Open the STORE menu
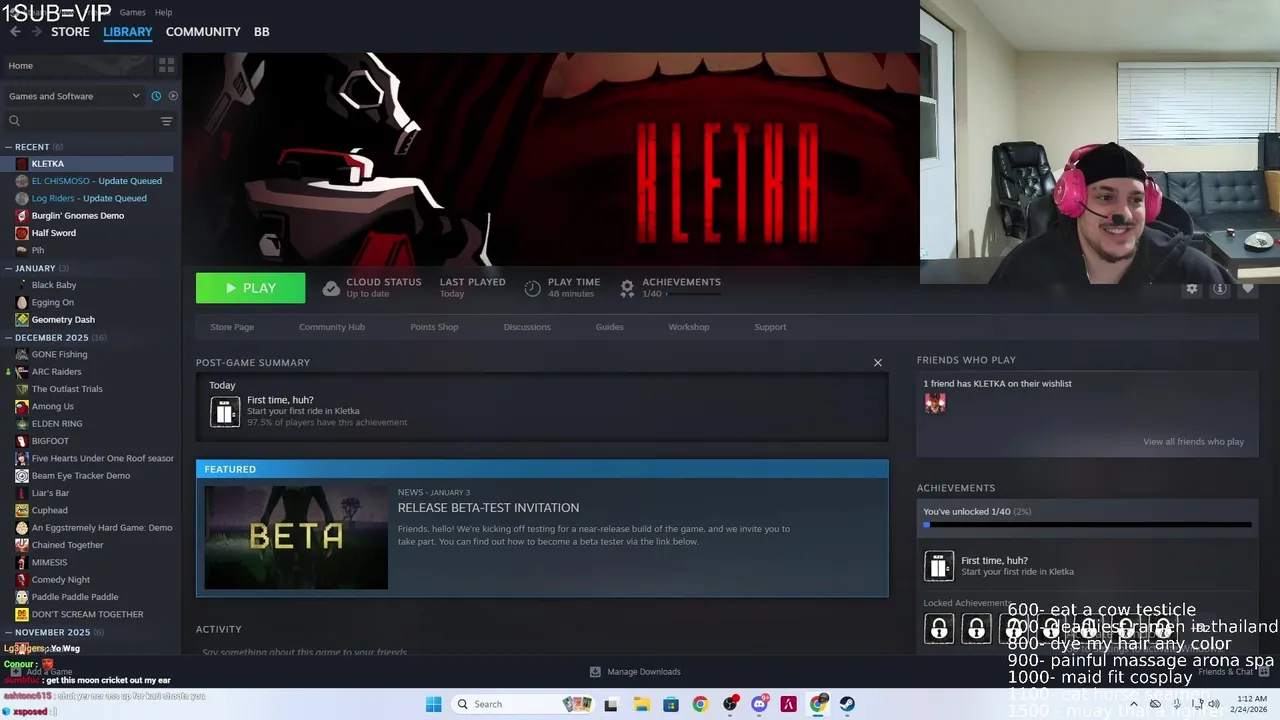 [x=70, y=32]
